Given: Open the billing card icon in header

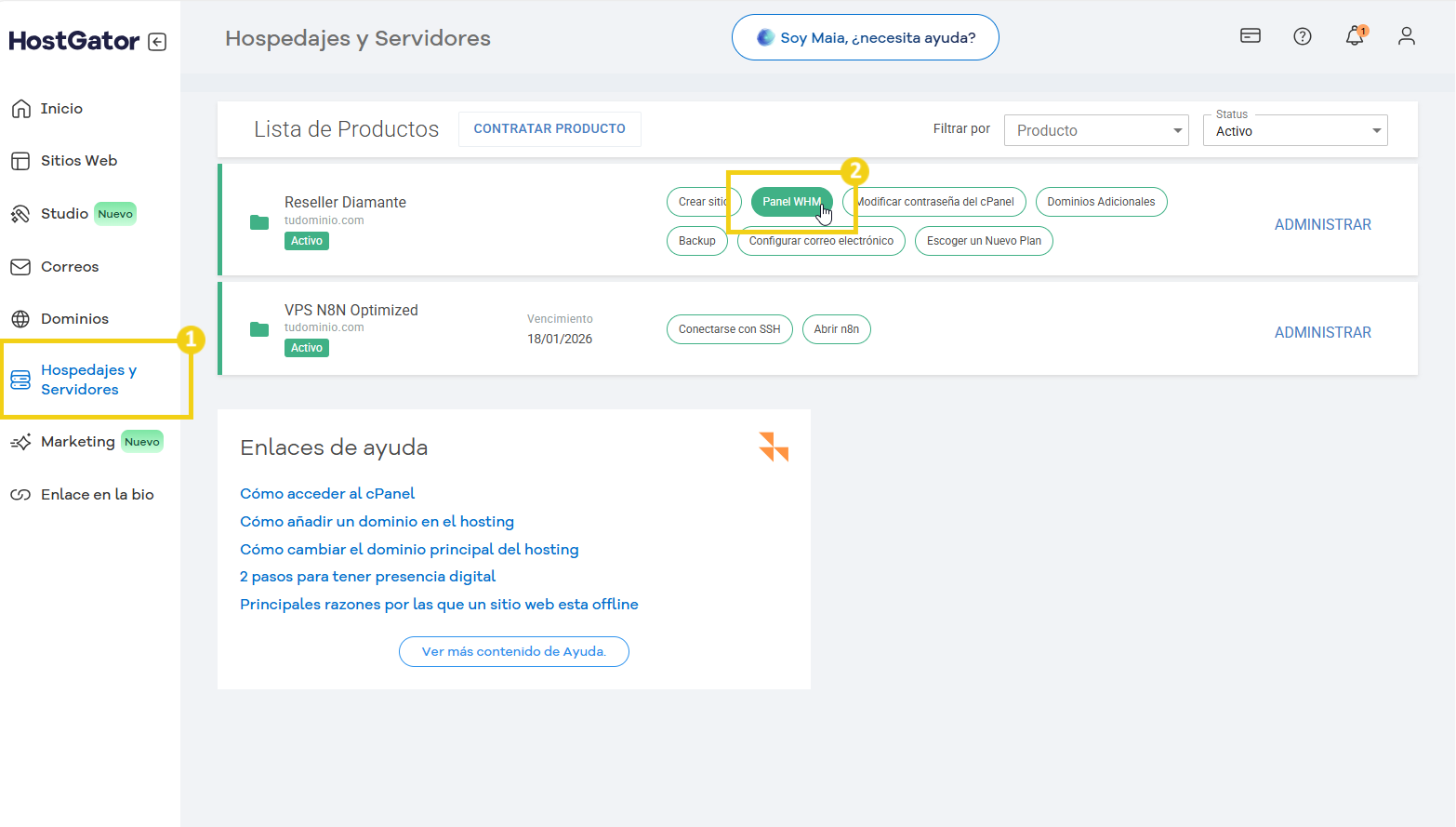Looking at the screenshot, I should coord(1251,36).
